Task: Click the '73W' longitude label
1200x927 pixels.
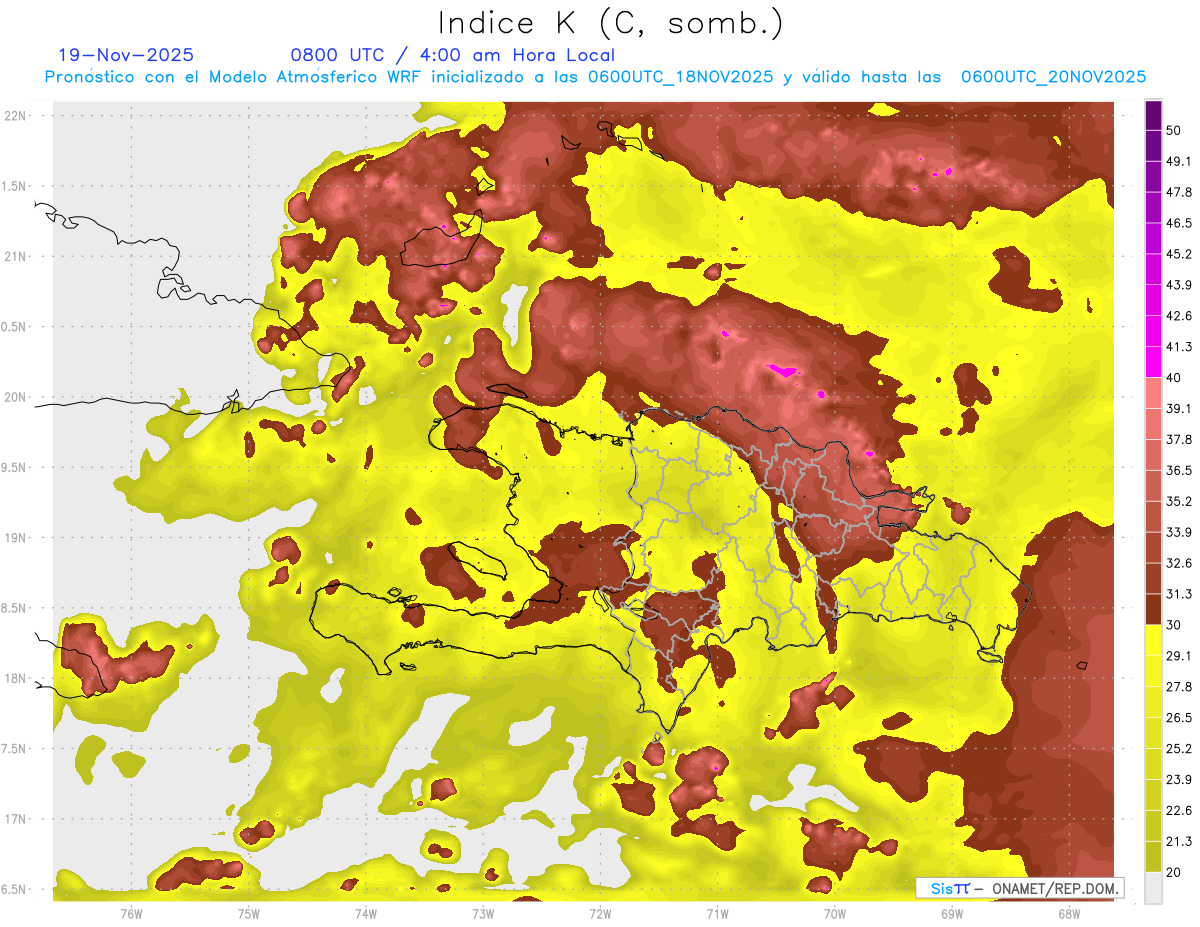Action: pos(483,913)
